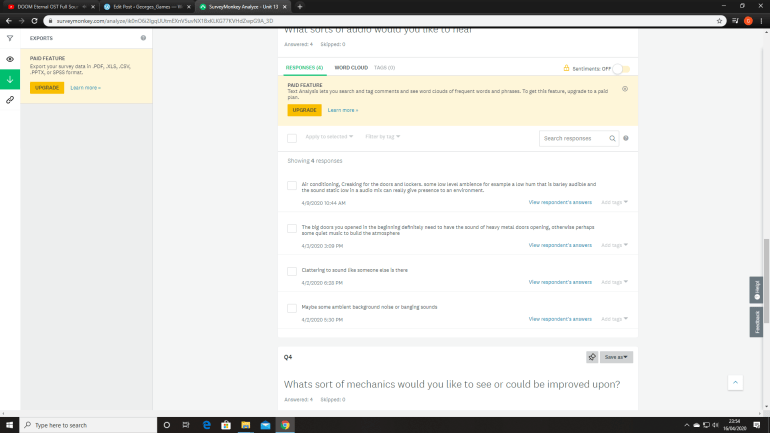The height and width of the screenshot is (433, 770).
Task: Open the filter funnel icon in sidebar
Action: (9, 38)
